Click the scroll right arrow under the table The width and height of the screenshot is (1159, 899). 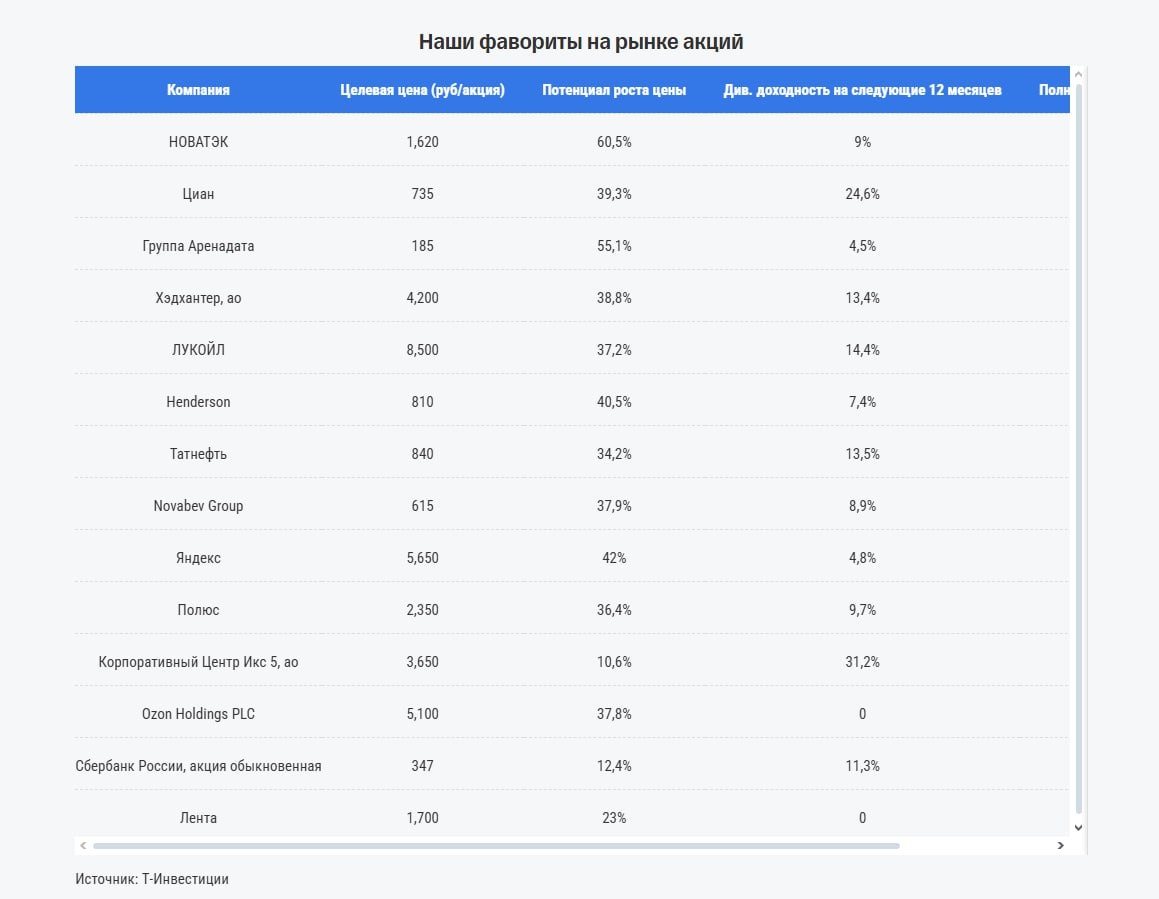click(1060, 845)
